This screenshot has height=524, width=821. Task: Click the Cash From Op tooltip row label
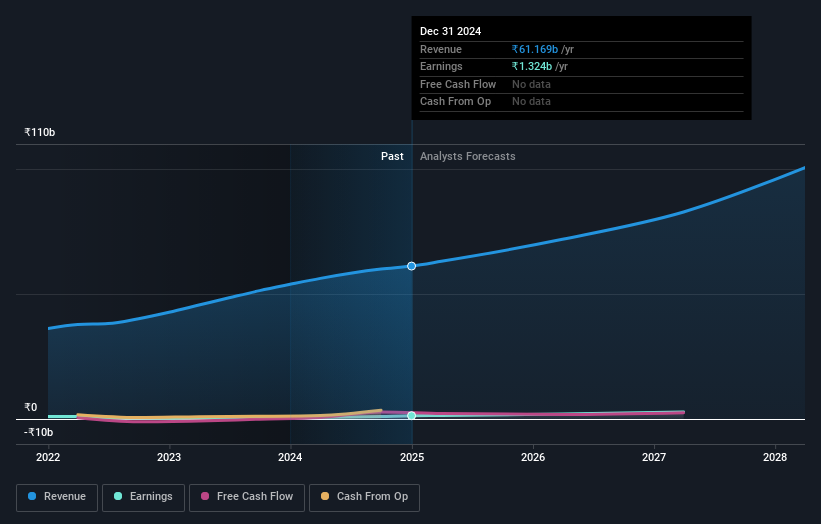pyautogui.click(x=456, y=102)
